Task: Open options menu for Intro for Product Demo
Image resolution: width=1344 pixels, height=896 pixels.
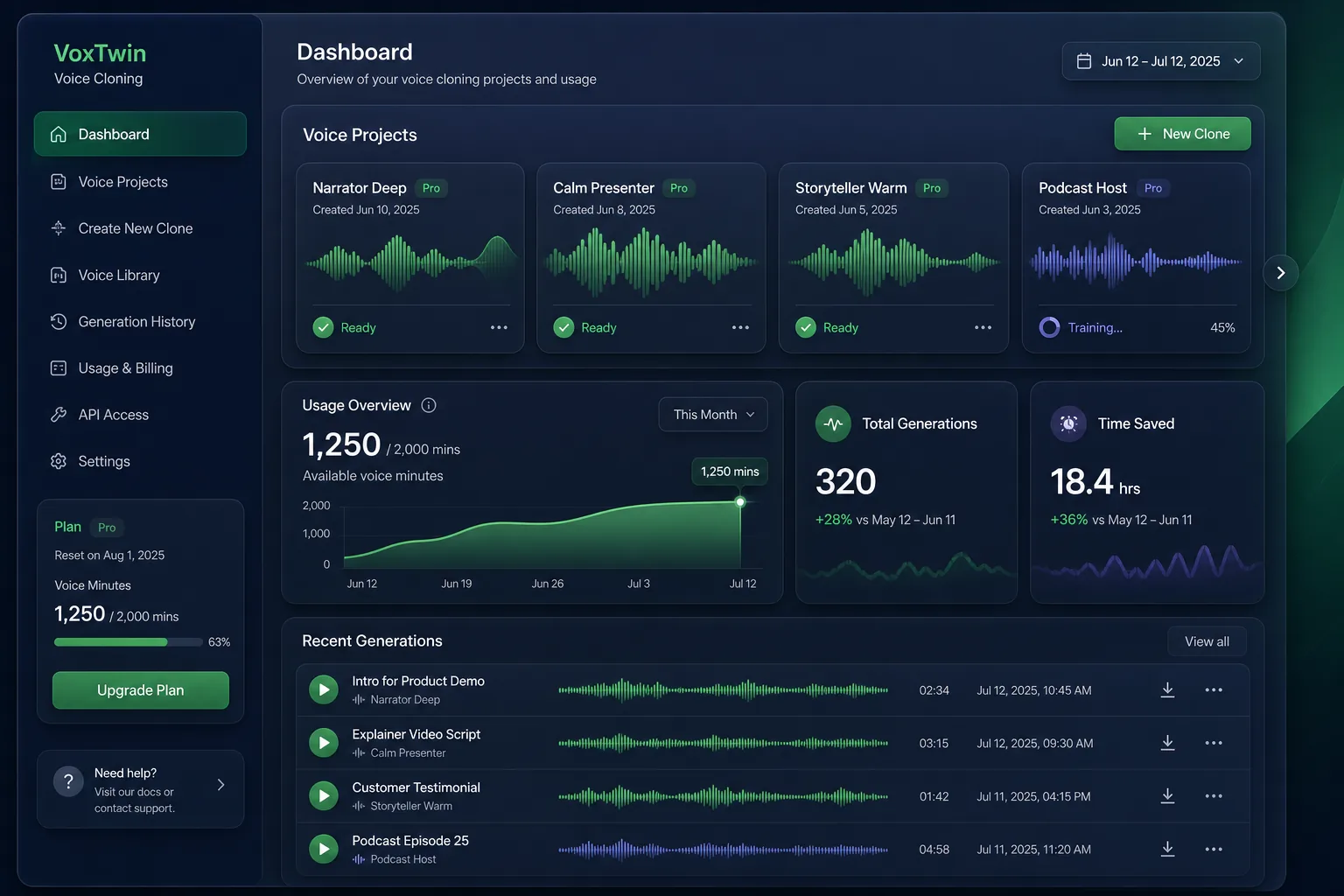Action: [1214, 689]
